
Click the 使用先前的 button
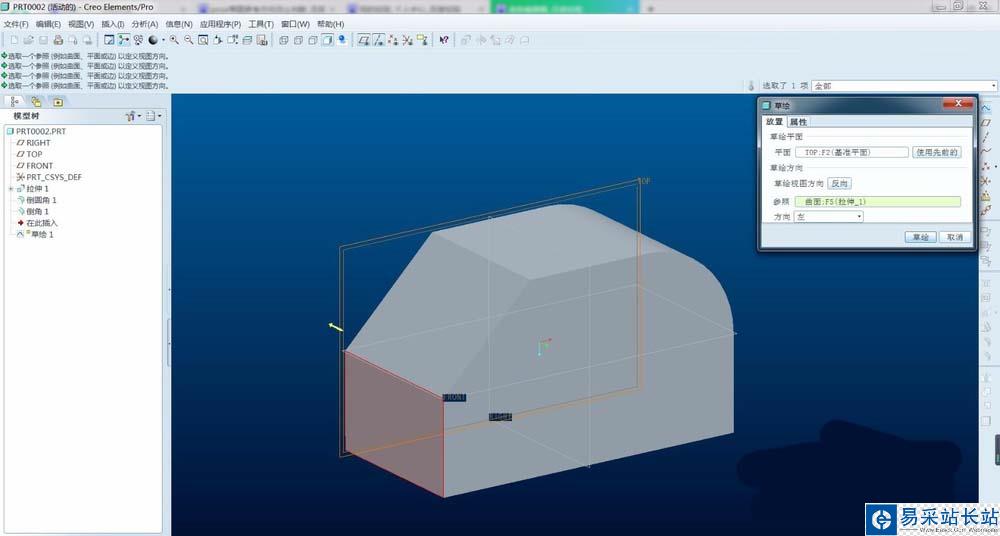937,153
